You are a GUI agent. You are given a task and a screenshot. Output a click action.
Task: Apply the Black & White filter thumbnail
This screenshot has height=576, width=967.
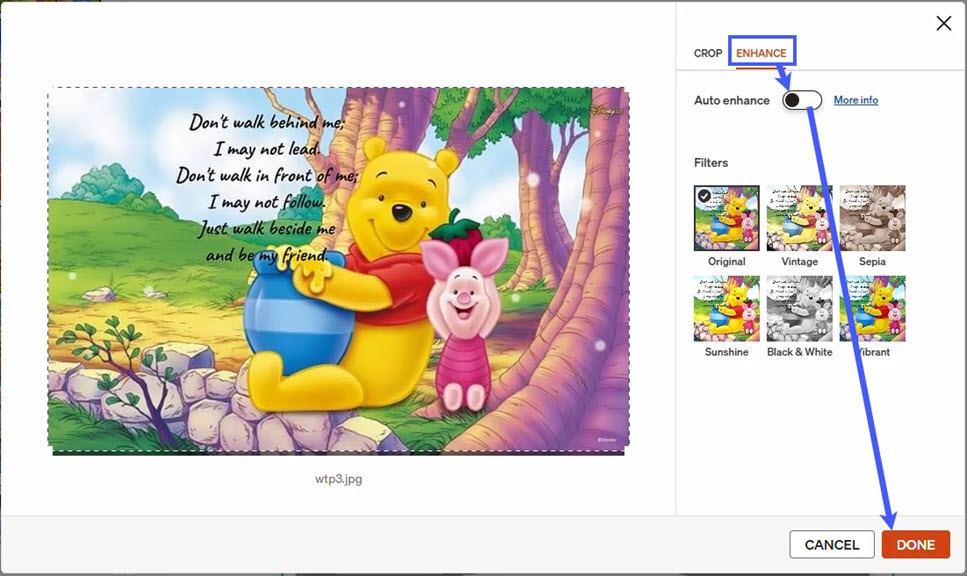point(799,308)
